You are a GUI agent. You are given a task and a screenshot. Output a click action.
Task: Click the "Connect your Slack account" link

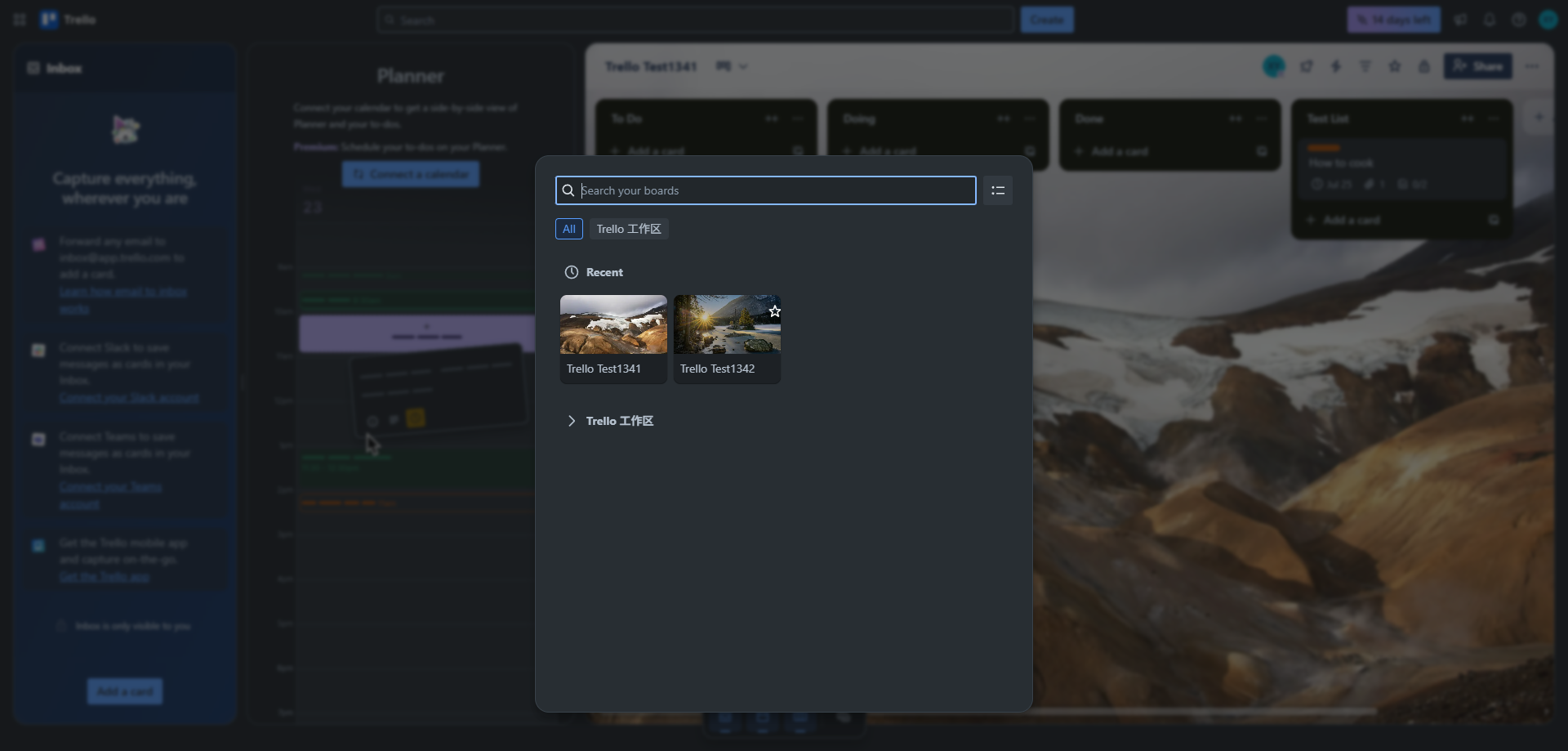point(129,398)
